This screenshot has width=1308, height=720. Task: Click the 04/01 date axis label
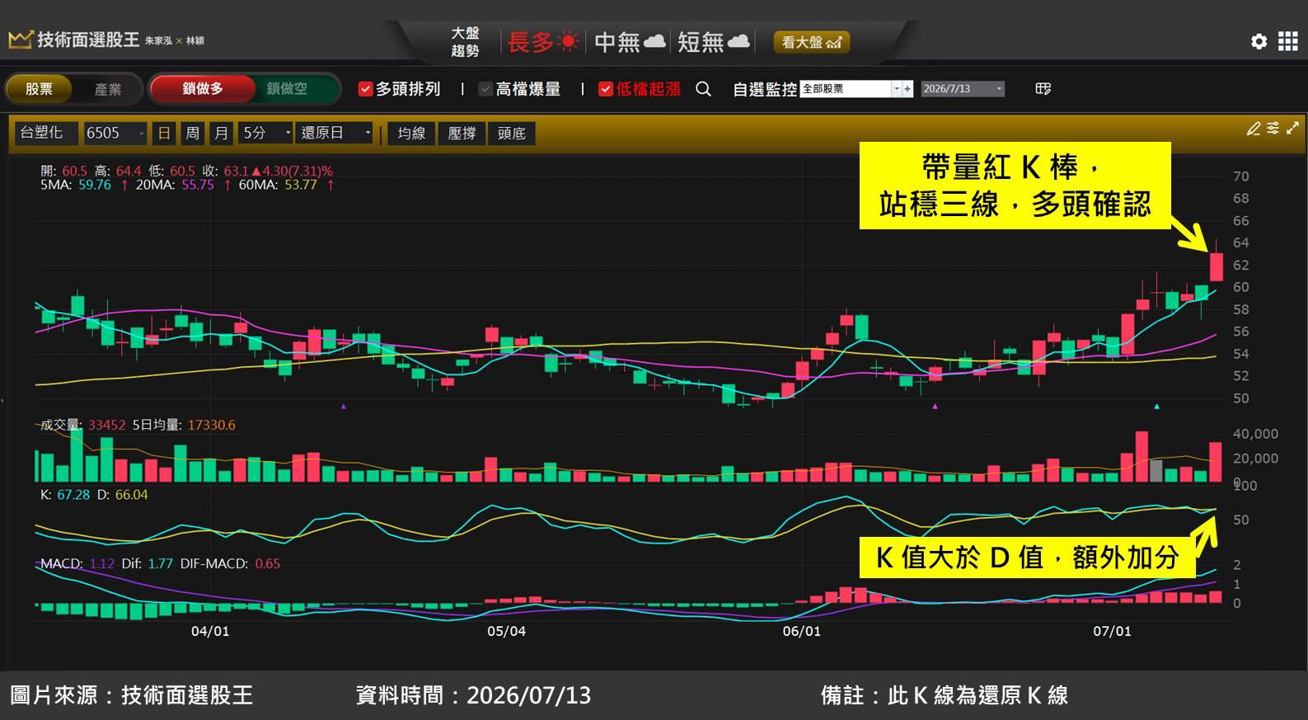click(210, 631)
